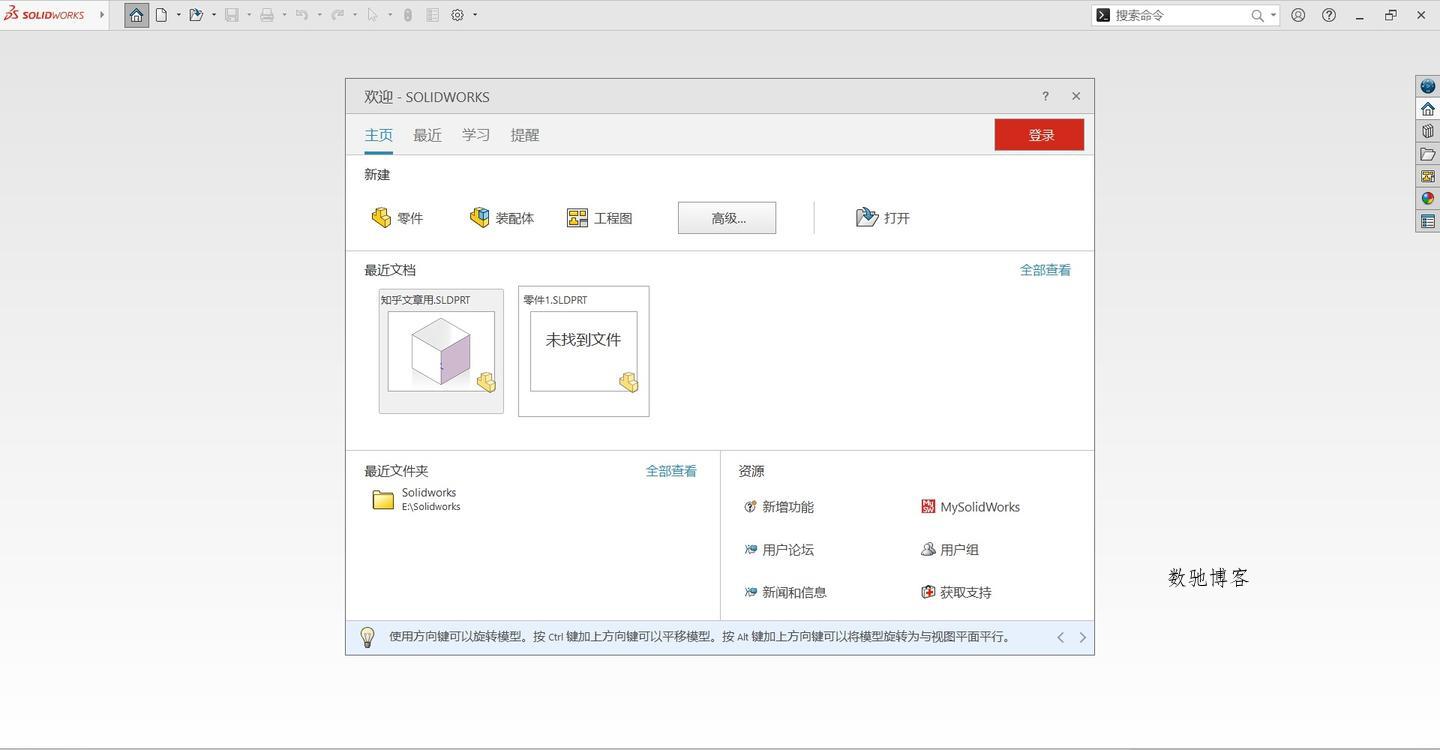Viewport: 1440px width, 750px height.
Task: Create a new 工程图 drawing
Action: coord(599,218)
